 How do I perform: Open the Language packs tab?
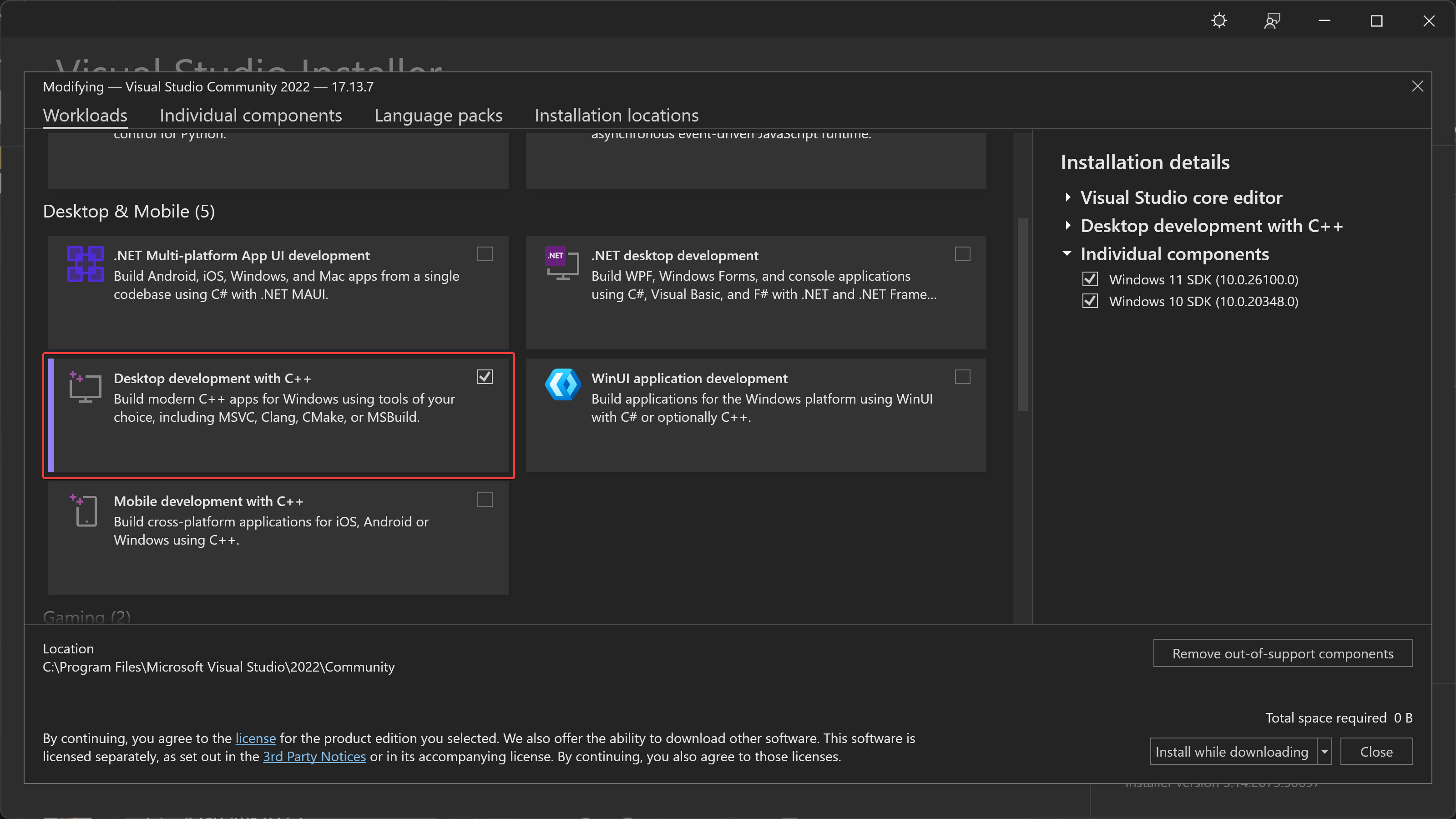pyautogui.click(x=438, y=115)
